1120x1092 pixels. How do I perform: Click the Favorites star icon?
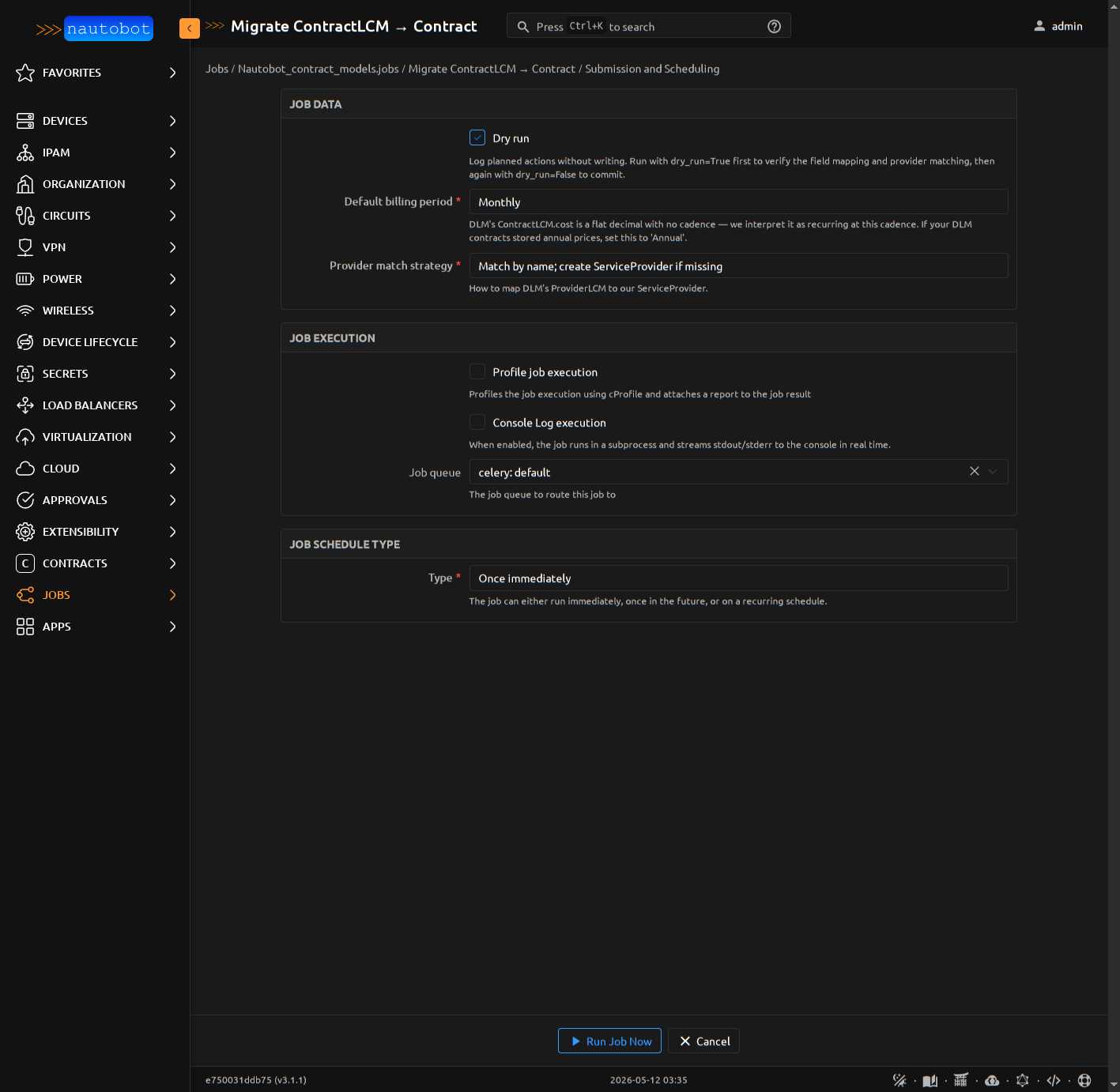coord(25,73)
